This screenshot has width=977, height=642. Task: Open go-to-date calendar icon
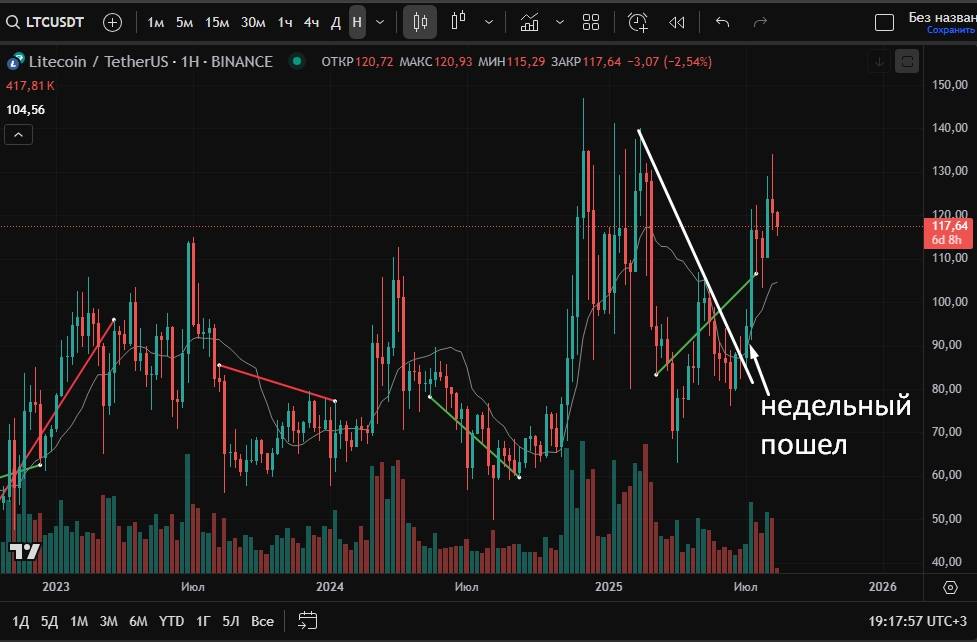tap(307, 621)
